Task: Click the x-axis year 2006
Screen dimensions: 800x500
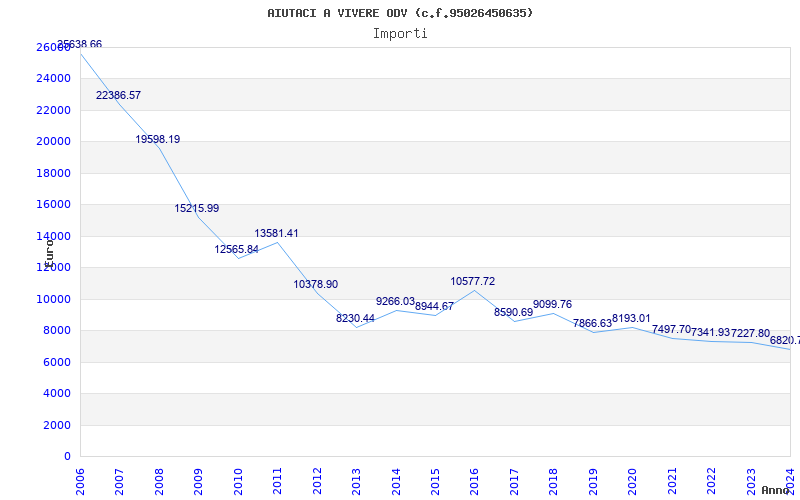Action: click(x=80, y=481)
